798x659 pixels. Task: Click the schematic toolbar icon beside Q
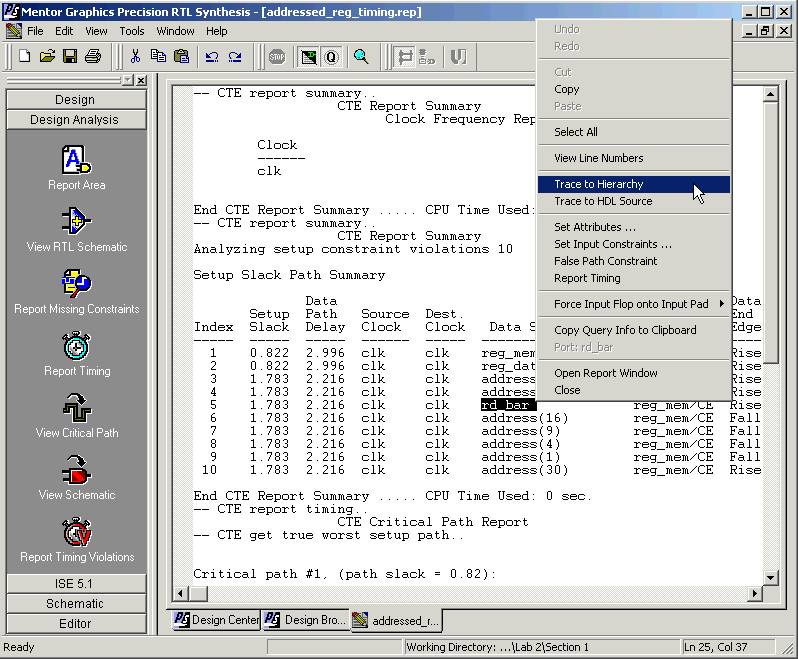click(308, 56)
